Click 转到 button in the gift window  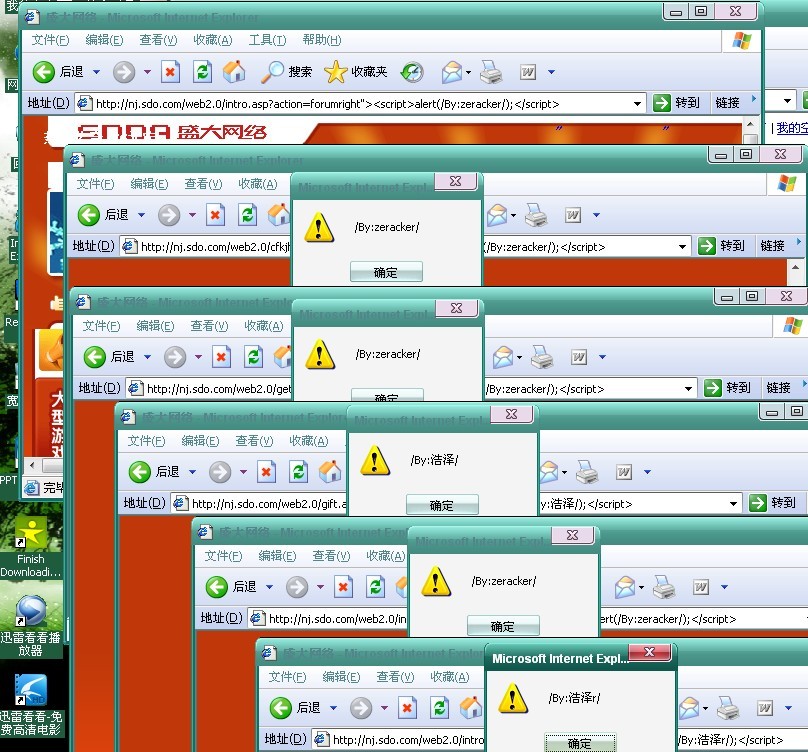772,503
